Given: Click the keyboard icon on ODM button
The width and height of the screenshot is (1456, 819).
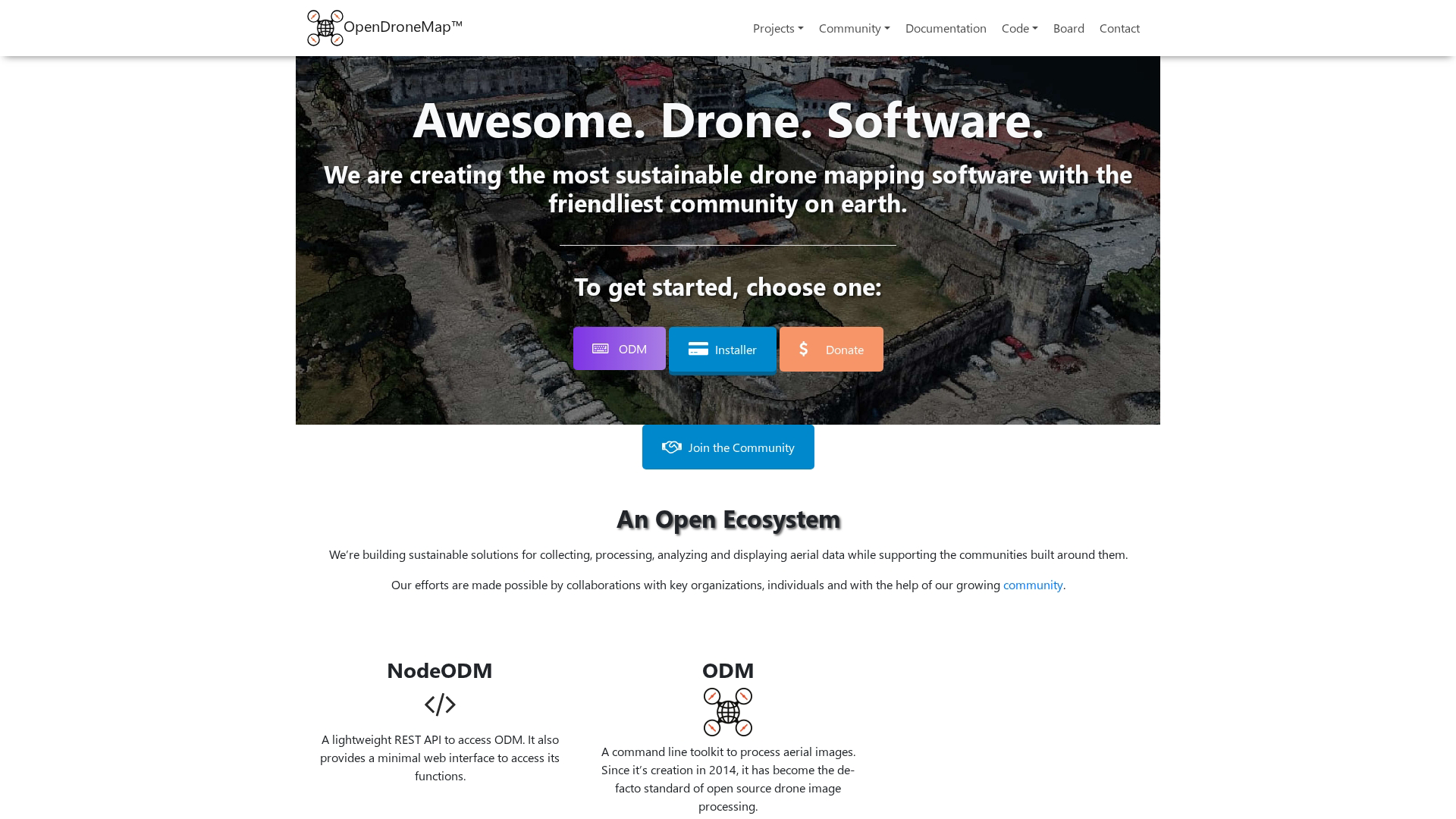Looking at the screenshot, I should tap(601, 349).
